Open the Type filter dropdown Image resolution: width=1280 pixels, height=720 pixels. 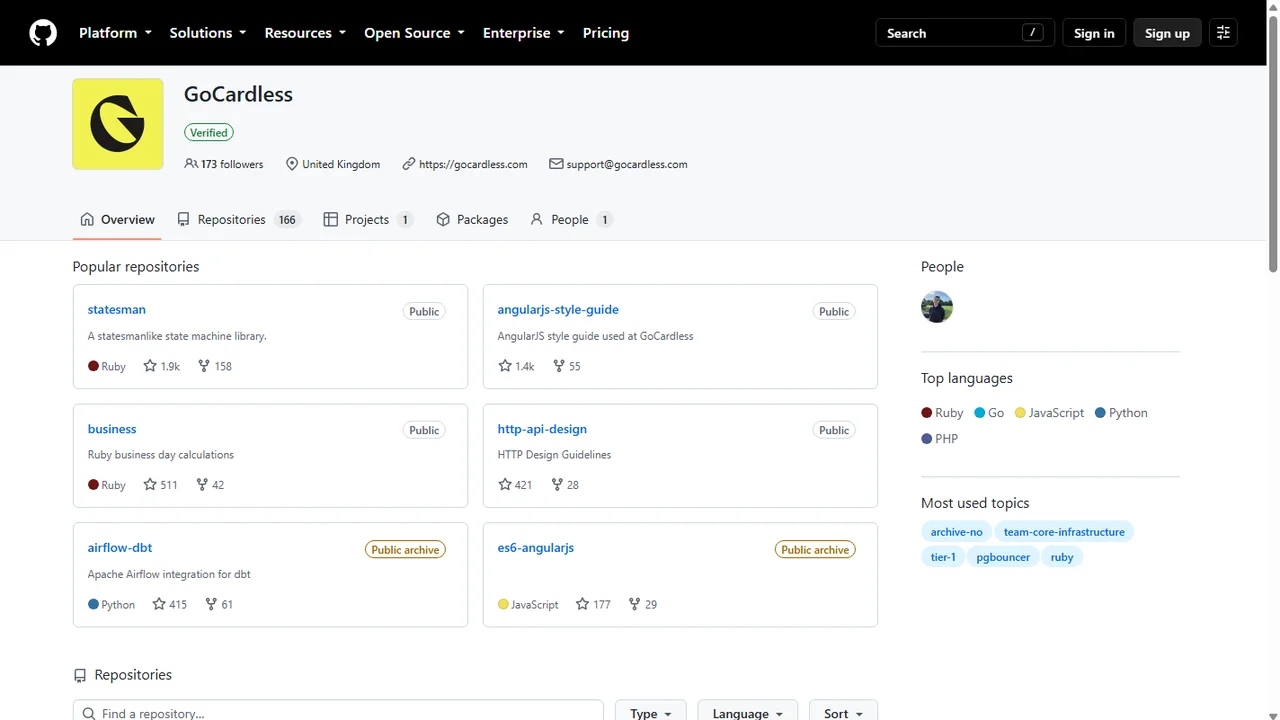651,713
